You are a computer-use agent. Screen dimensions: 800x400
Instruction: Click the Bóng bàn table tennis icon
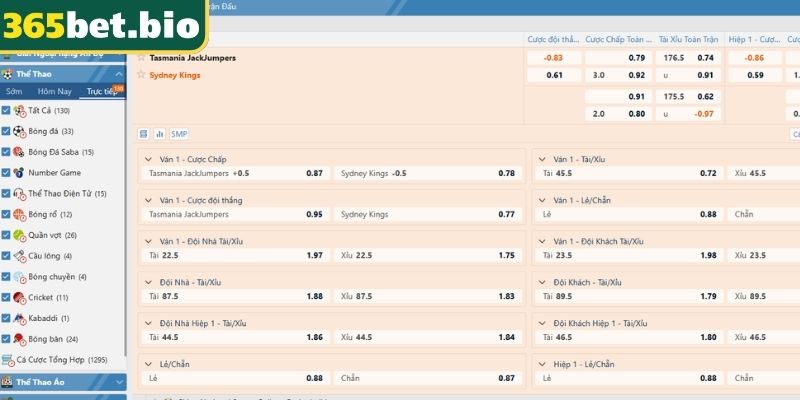pos(20,339)
